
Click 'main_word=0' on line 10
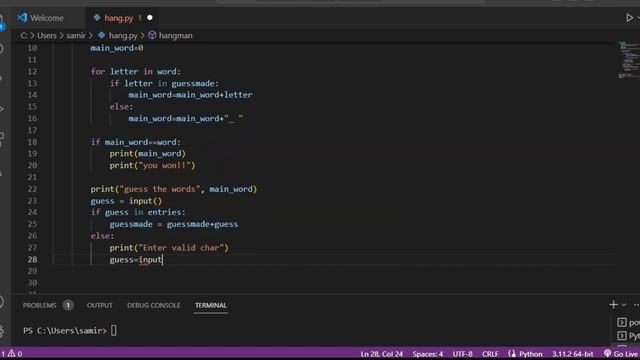(x=117, y=48)
